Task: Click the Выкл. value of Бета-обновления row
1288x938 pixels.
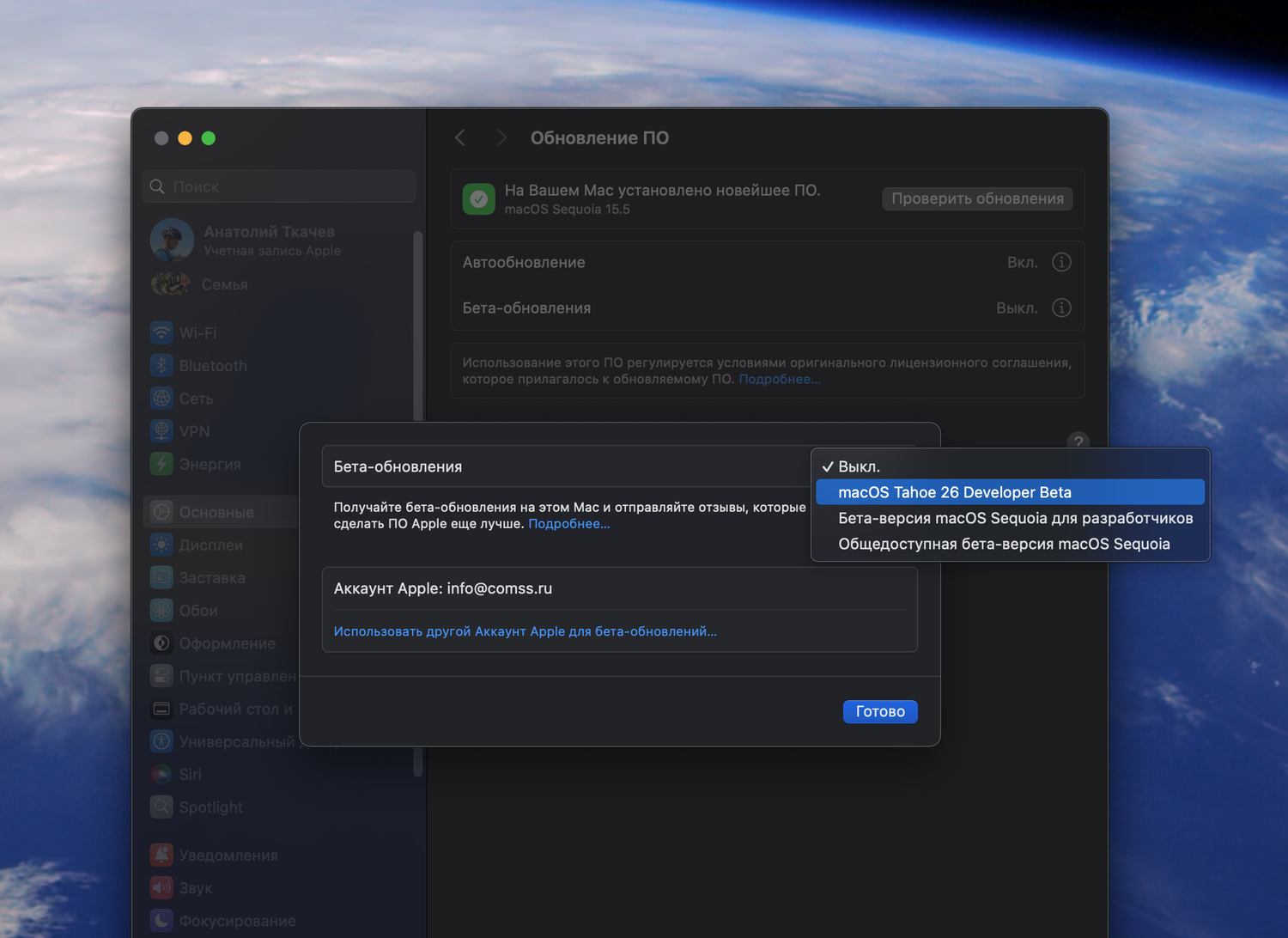Action: click(1017, 308)
